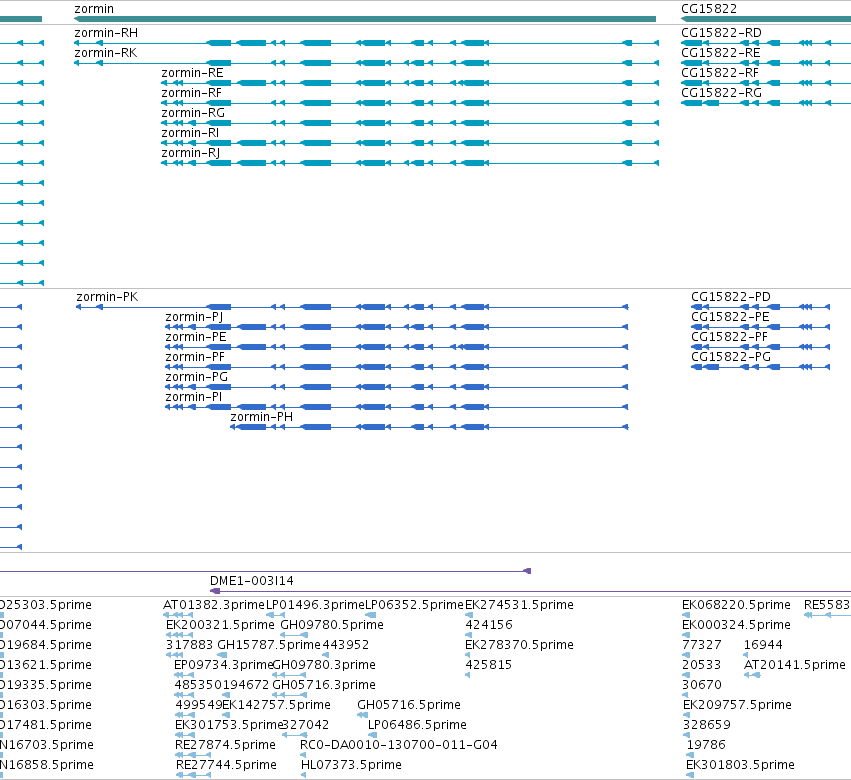Click feature 20533
Viewport: 851px width, 780px height.
coord(702,665)
